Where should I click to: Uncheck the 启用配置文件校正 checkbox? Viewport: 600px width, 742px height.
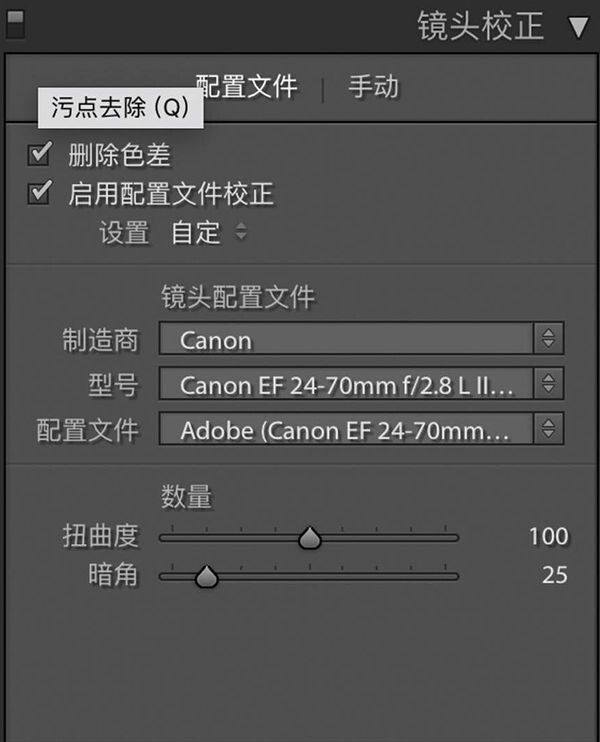39,192
